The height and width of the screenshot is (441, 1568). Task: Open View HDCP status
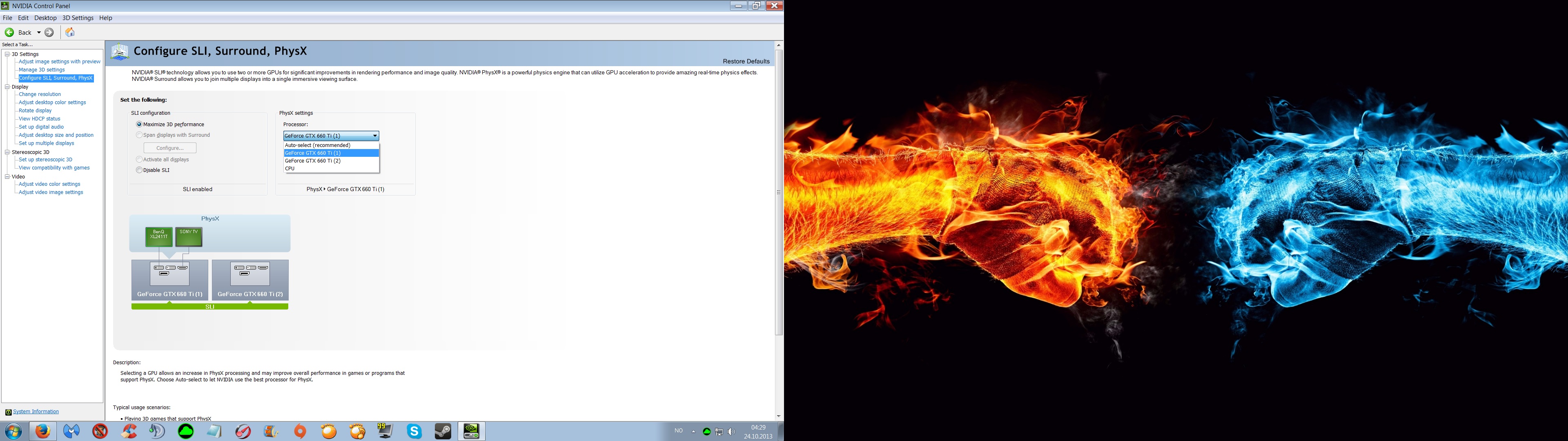(40, 119)
